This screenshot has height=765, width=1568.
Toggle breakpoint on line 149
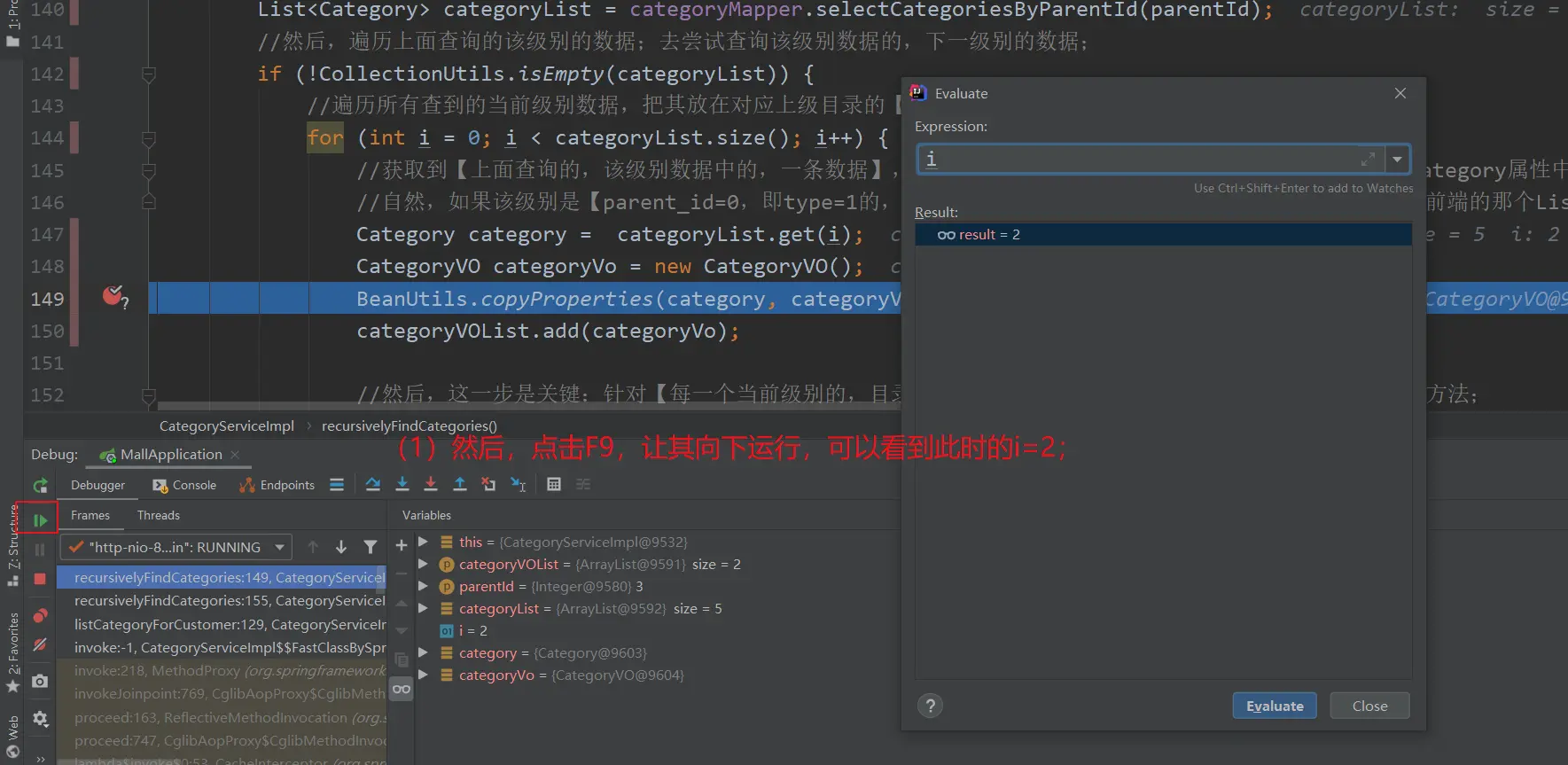click(x=113, y=296)
